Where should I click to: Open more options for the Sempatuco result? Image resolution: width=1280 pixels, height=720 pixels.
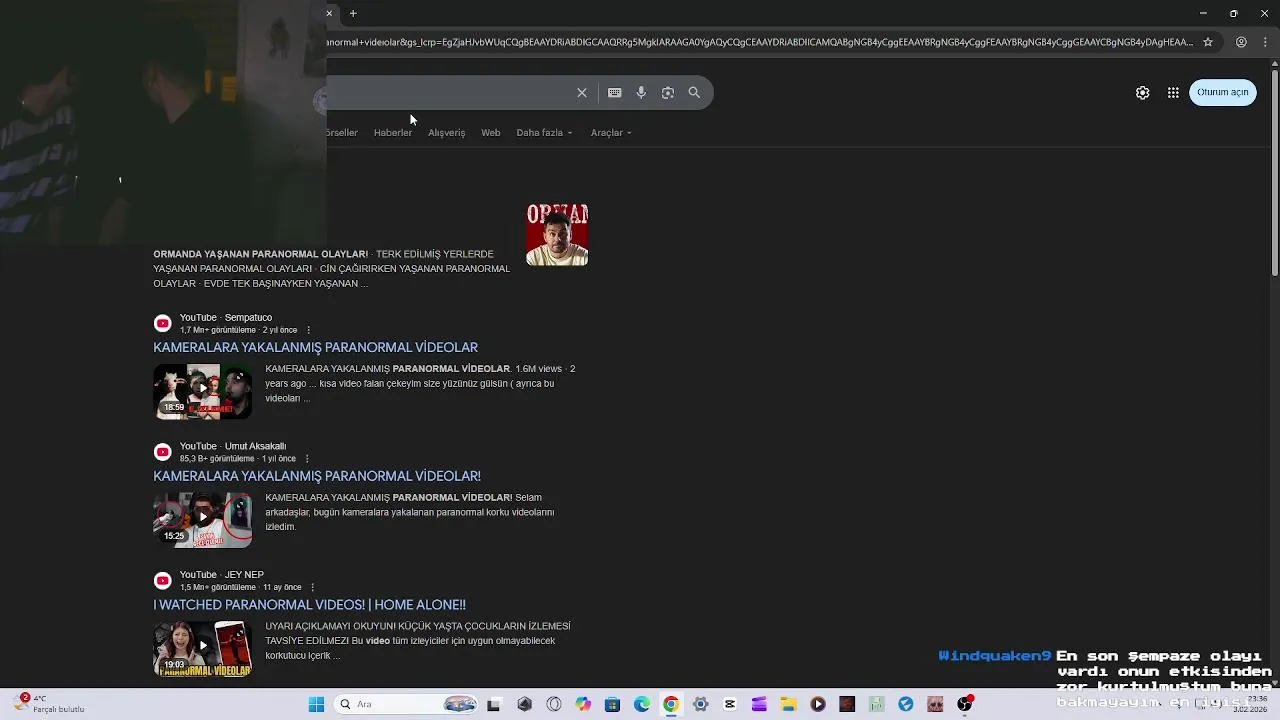click(x=308, y=330)
